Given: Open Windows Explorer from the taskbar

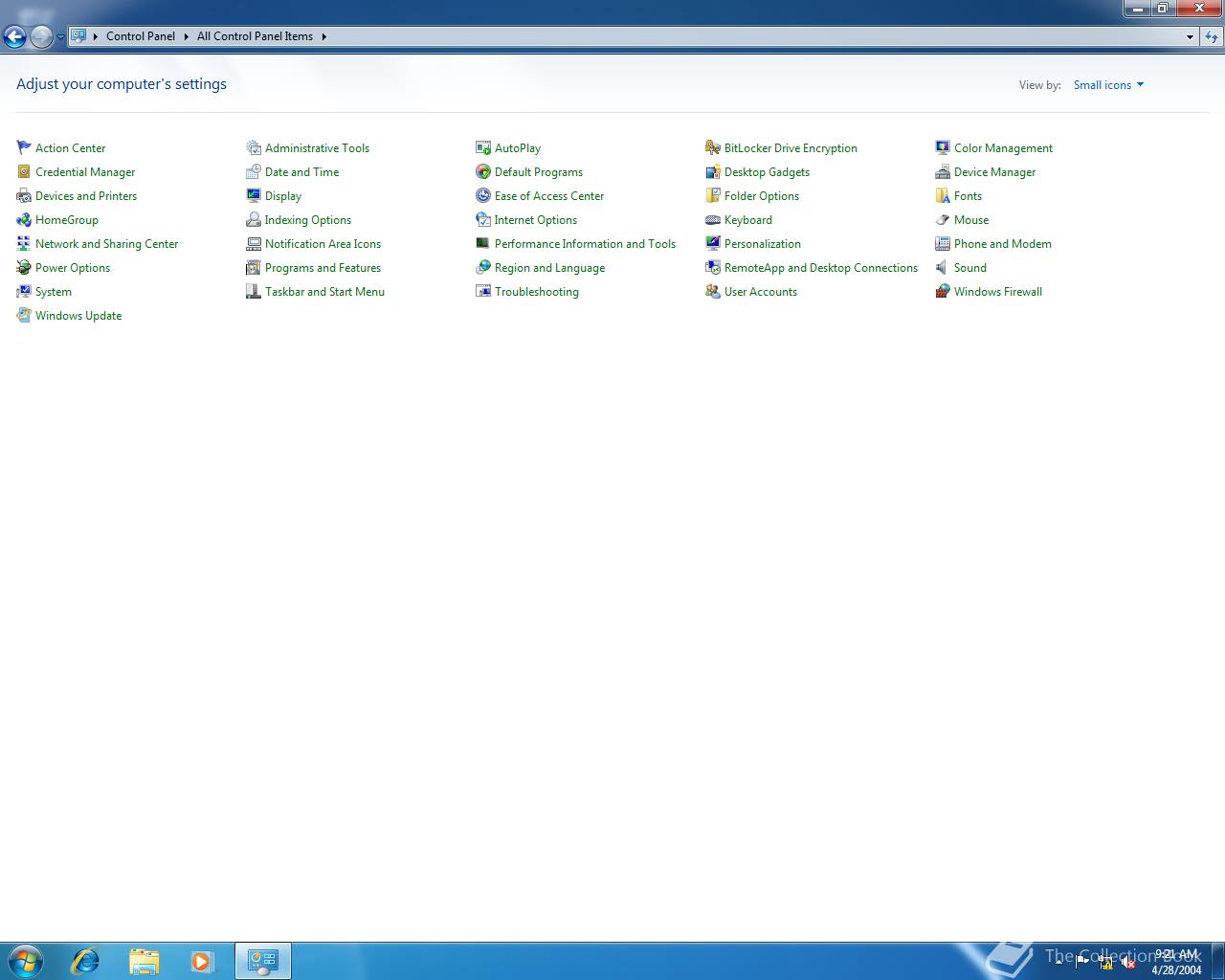Looking at the screenshot, I should [x=144, y=961].
